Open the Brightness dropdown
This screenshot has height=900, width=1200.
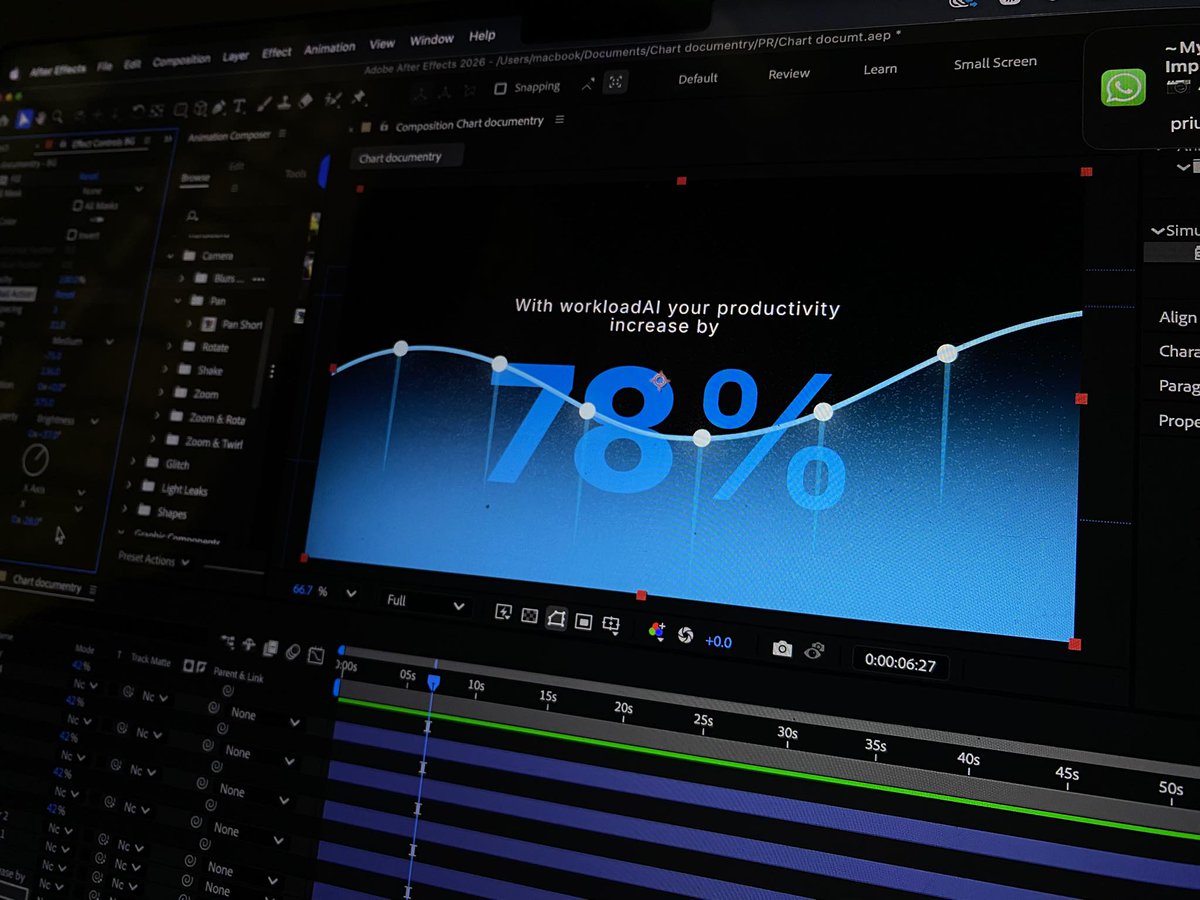(x=67, y=420)
